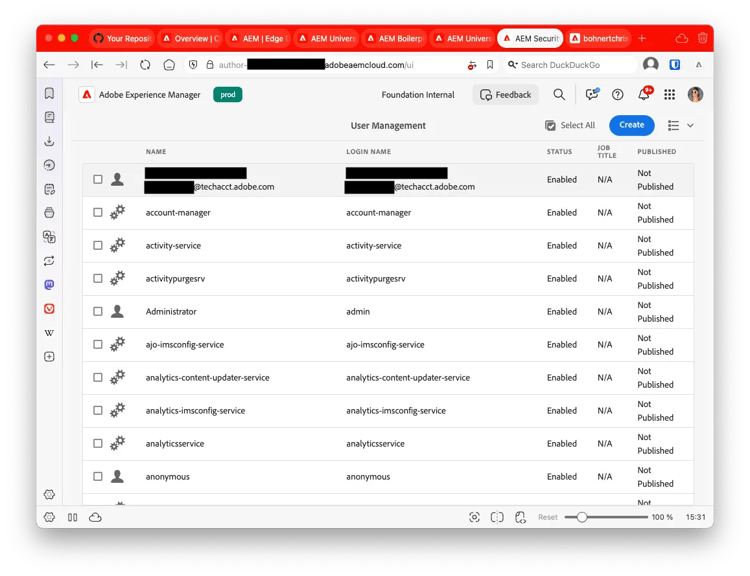Image resolution: width=750 pixels, height=576 pixels.
Task: Open AEM search magnifier
Action: coord(559,95)
